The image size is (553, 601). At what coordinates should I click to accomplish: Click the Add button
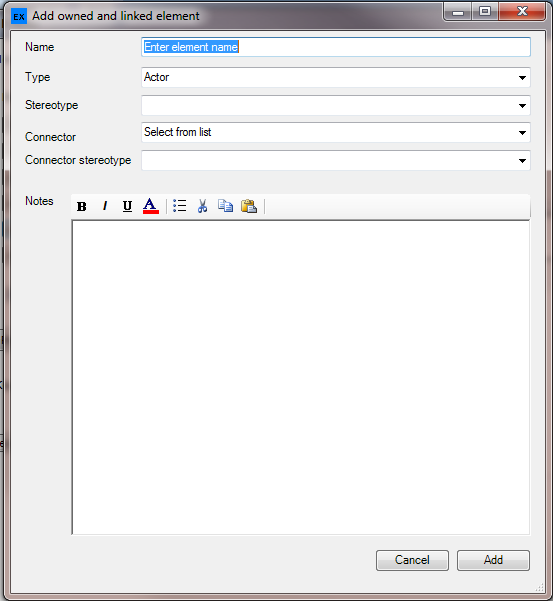click(x=493, y=560)
